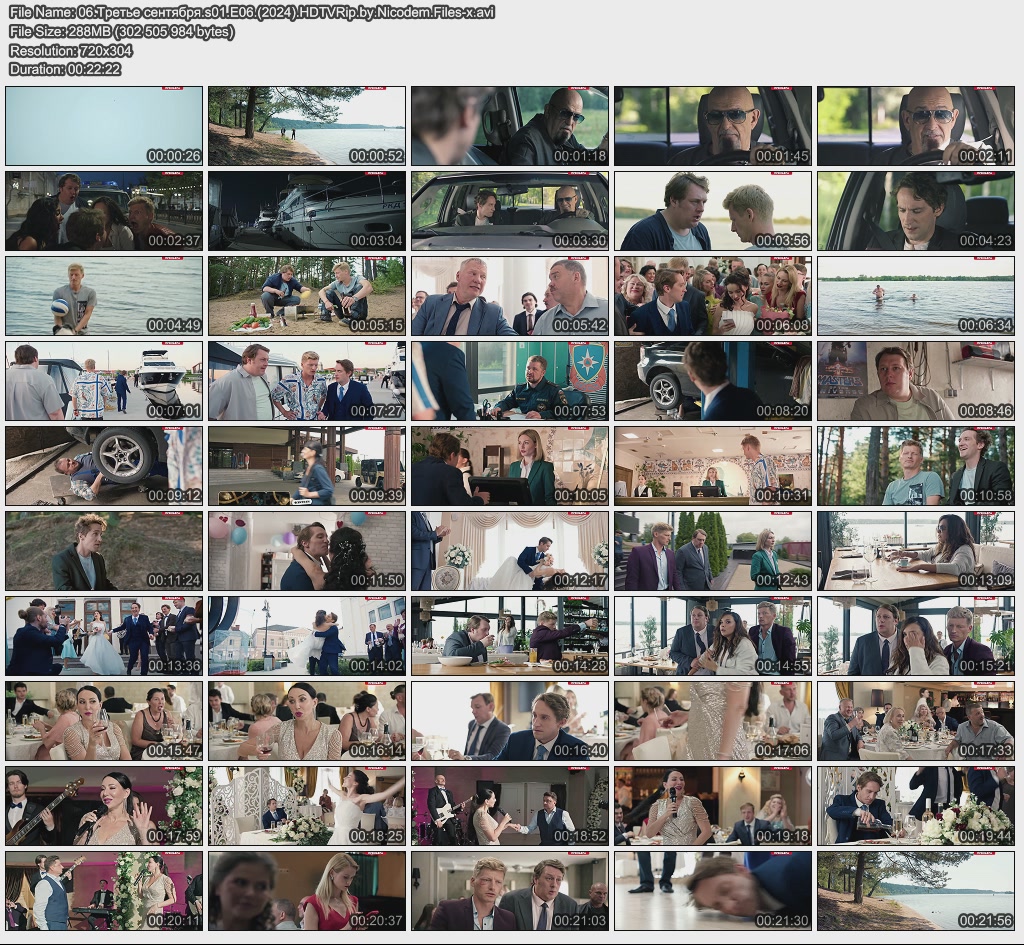
Task: Click the Resolution 720x304 text
Action: point(71,50)
